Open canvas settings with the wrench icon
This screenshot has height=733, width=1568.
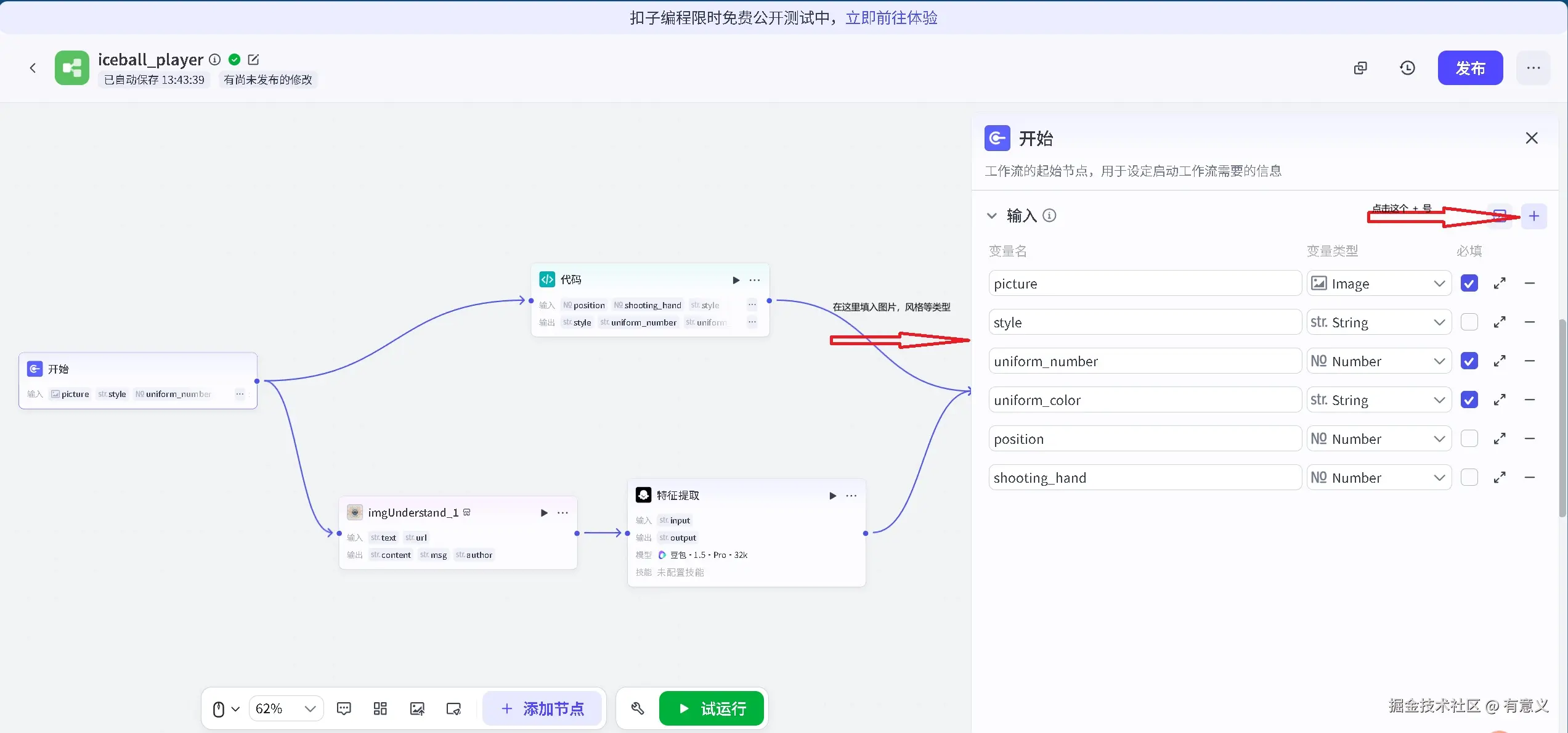click(637, 708)
